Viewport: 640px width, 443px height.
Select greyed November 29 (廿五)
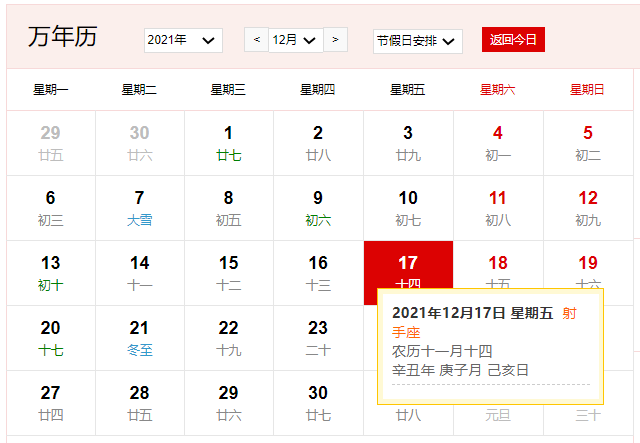click(51, 143)
